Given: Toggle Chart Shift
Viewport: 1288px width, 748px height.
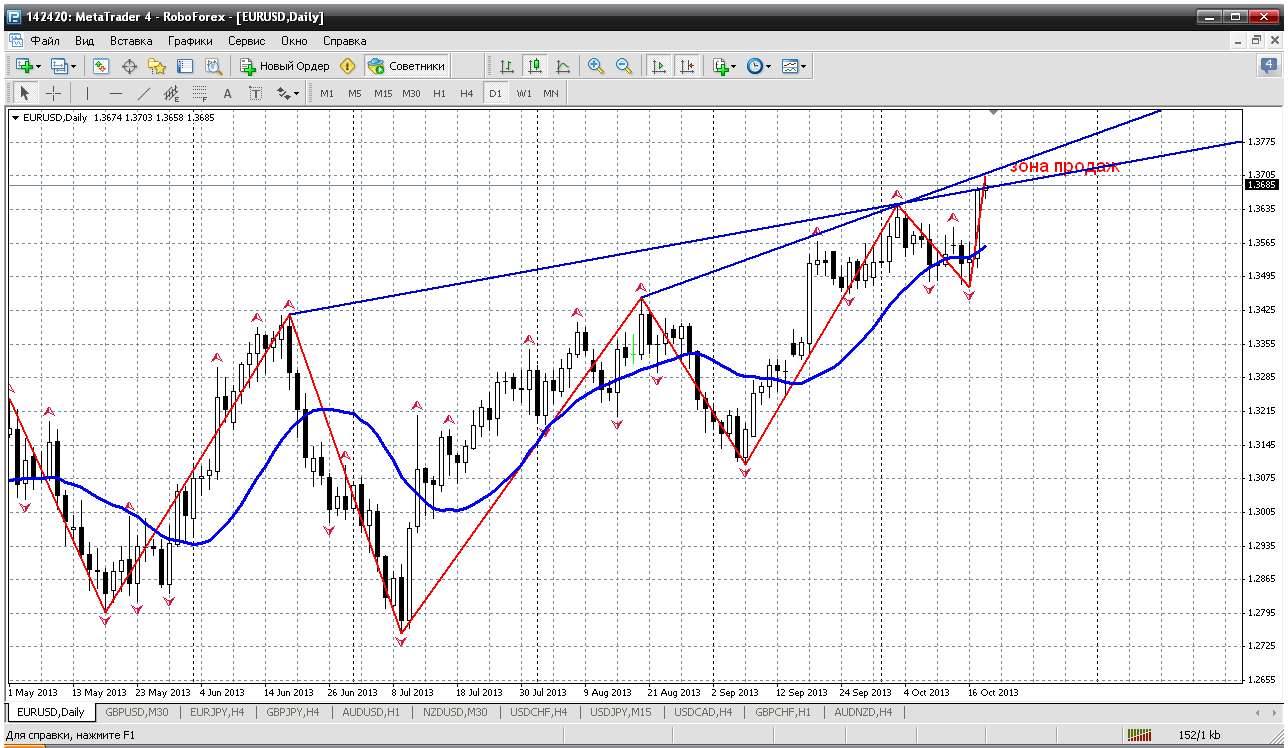Looking at the screenshot, I should (x=687, y=66).
